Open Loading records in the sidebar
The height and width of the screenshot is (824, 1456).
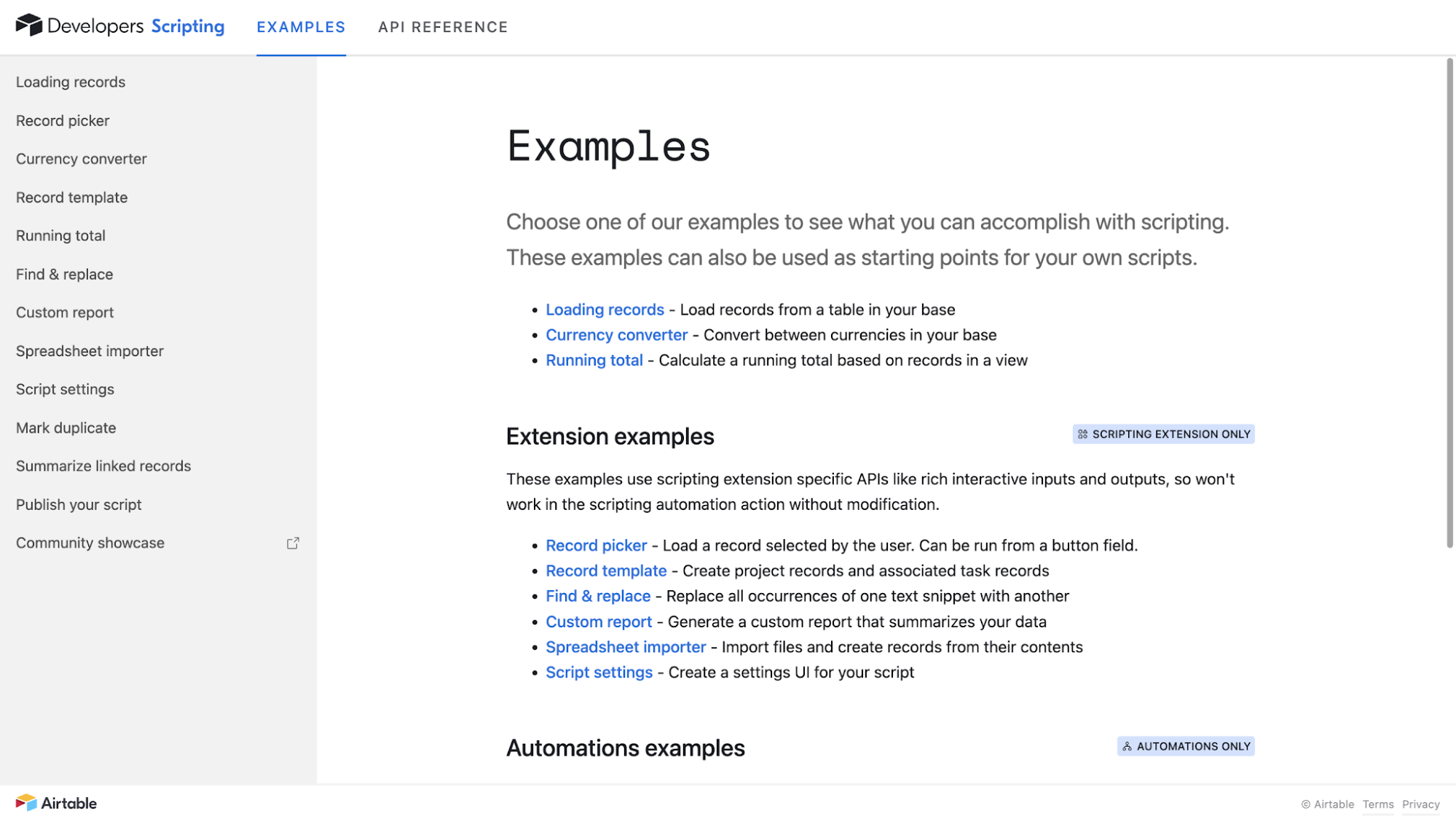point(71,82)
